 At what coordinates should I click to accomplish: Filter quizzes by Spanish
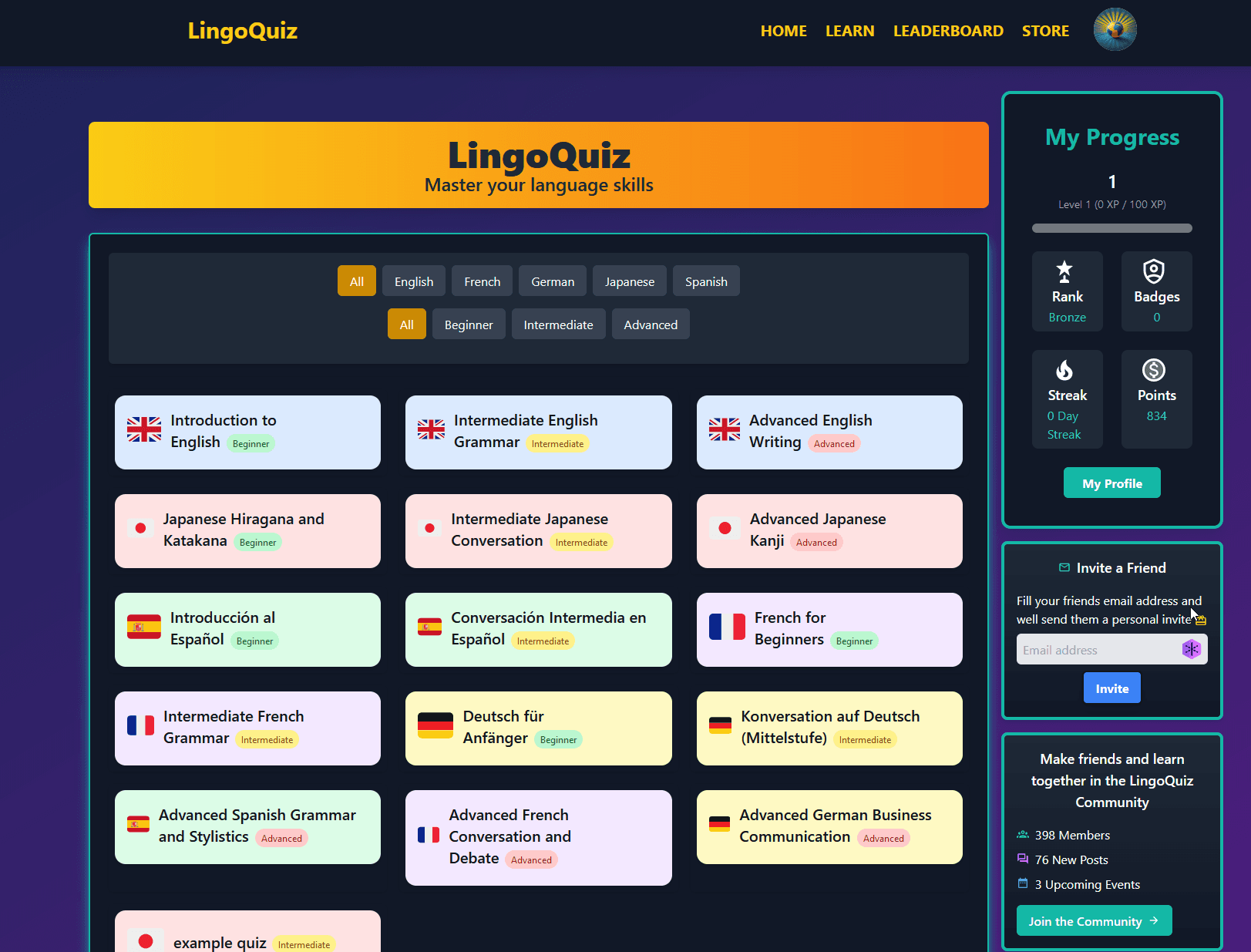[x=706, y=281]
